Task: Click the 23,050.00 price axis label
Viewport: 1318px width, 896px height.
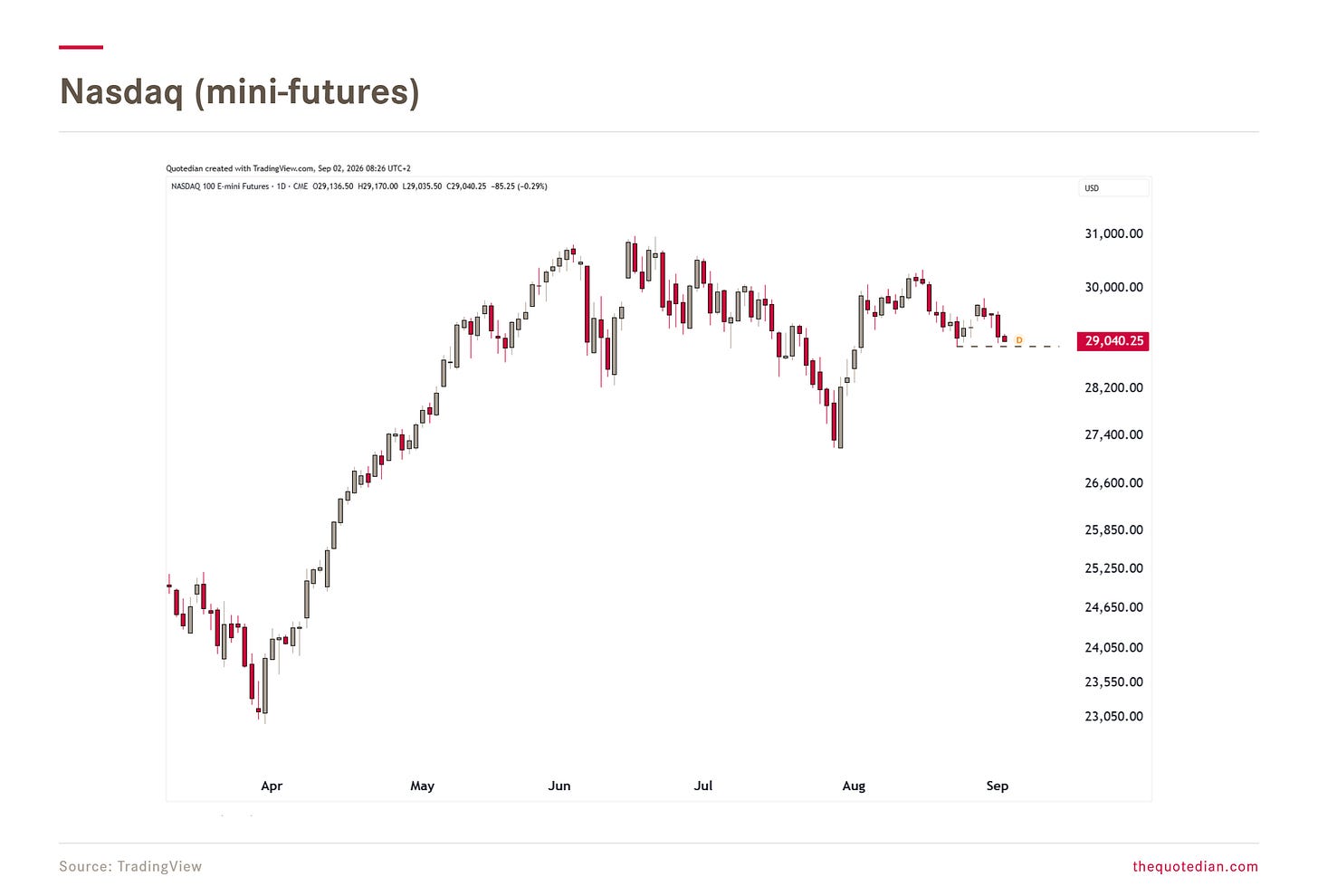Action: tap(1113, 716)
